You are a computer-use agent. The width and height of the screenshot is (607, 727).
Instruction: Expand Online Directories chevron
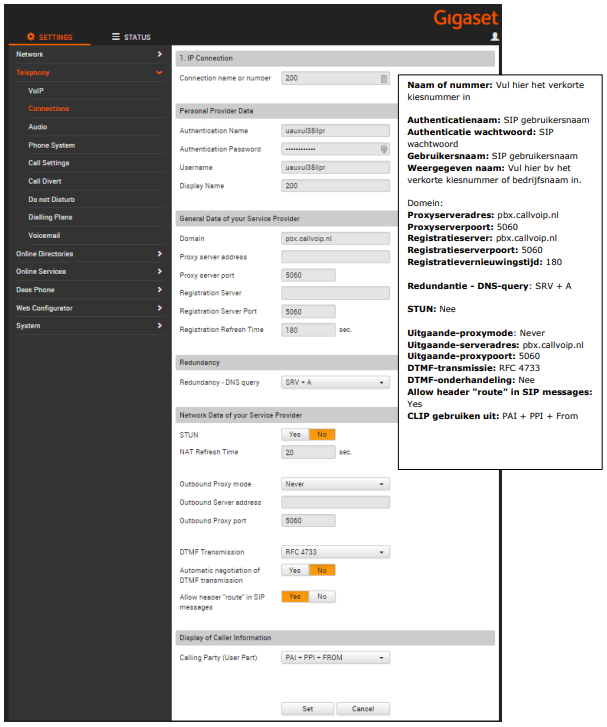[160, 254]
